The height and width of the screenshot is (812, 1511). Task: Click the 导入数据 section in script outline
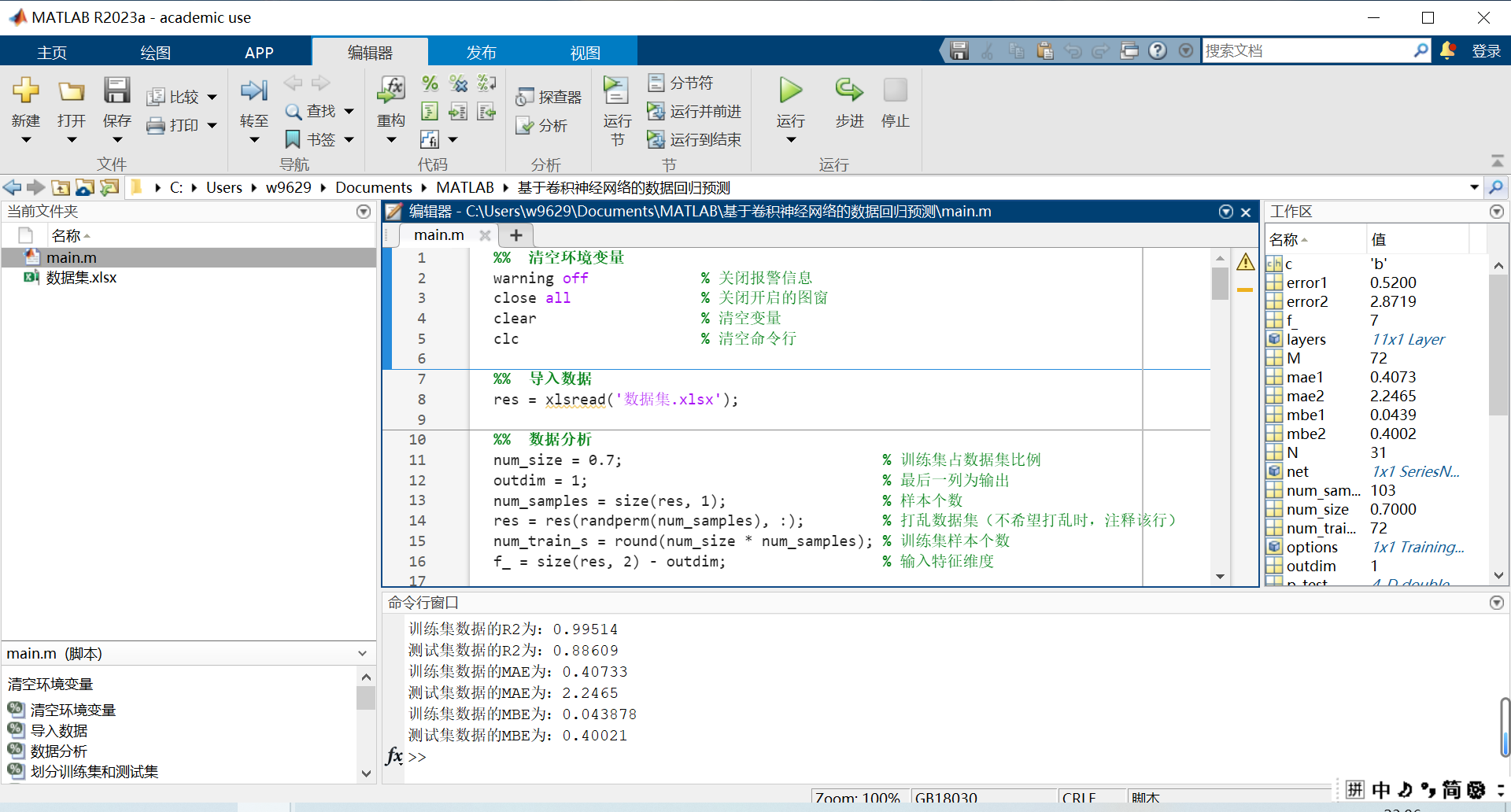click(58, 731)
